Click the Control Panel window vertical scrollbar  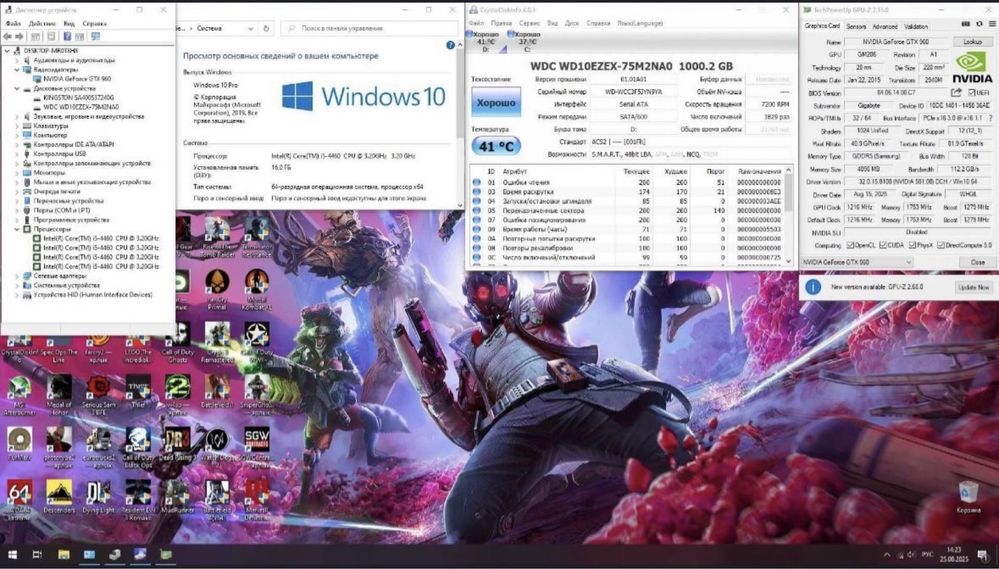point(459,125)
